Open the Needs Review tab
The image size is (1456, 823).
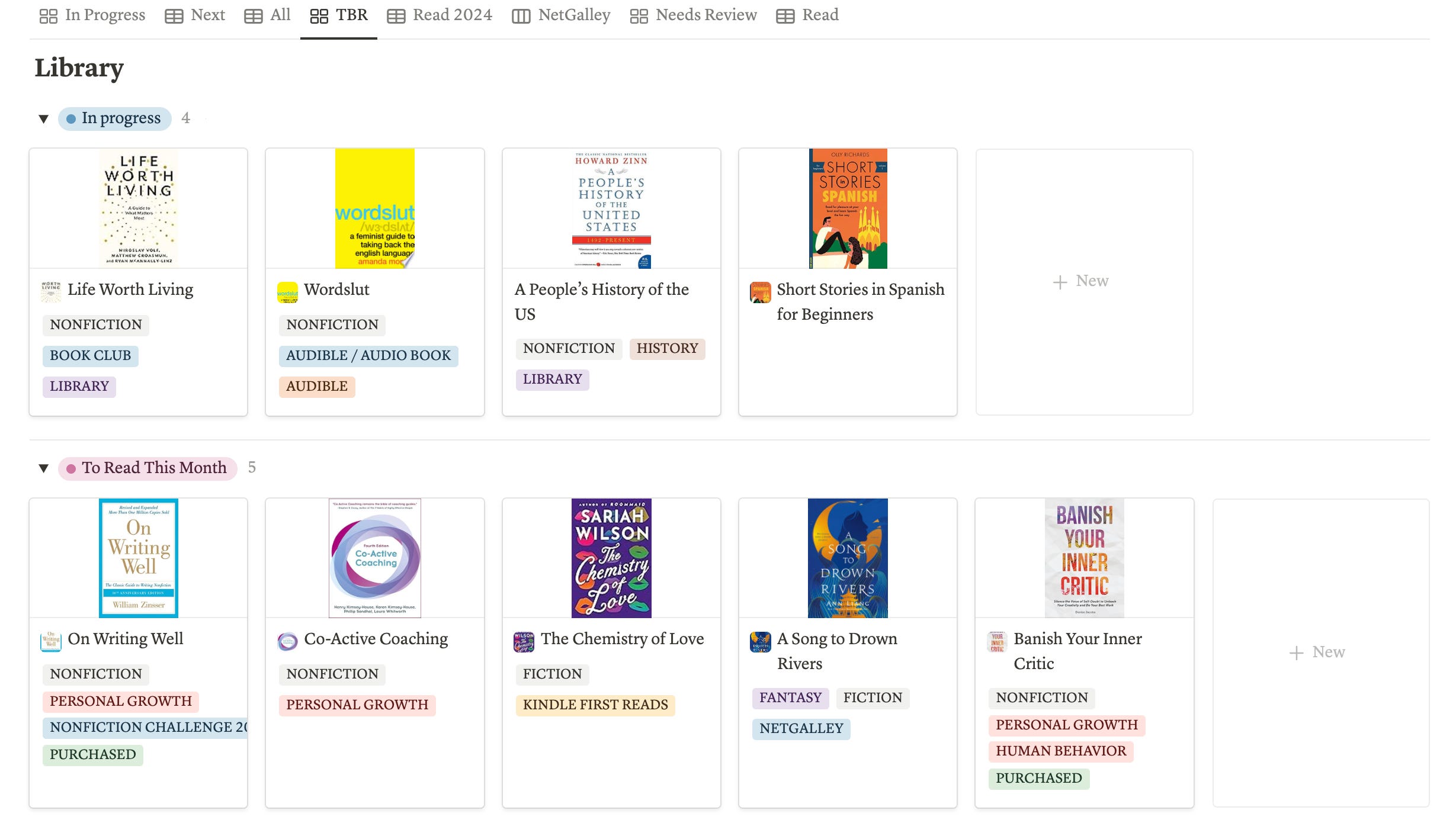pos(693,15)
